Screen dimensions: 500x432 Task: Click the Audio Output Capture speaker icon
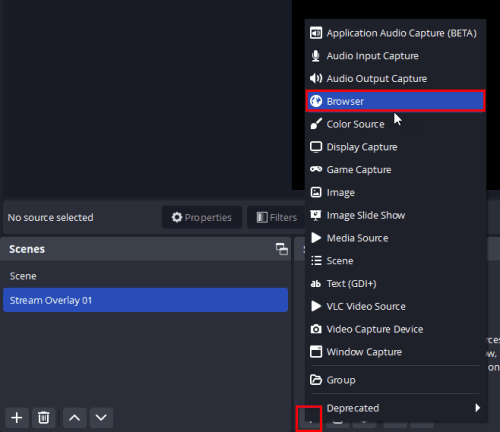(x=316, y=78)
